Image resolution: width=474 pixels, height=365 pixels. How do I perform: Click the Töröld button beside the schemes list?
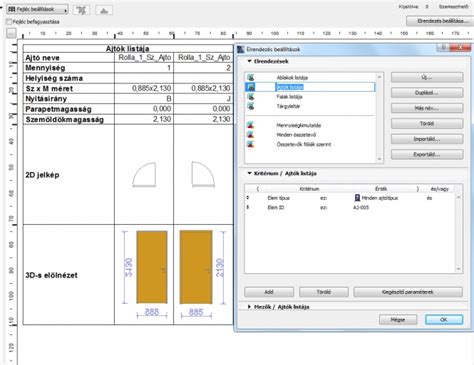(x=427, y=124)
